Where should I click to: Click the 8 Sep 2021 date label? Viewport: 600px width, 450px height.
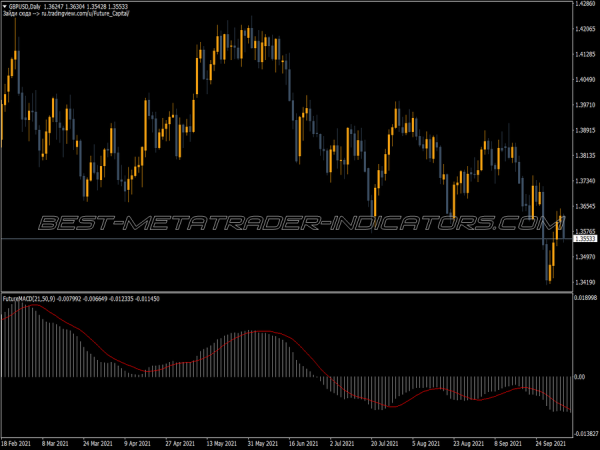pyautogui.click(x=508, y=444)
